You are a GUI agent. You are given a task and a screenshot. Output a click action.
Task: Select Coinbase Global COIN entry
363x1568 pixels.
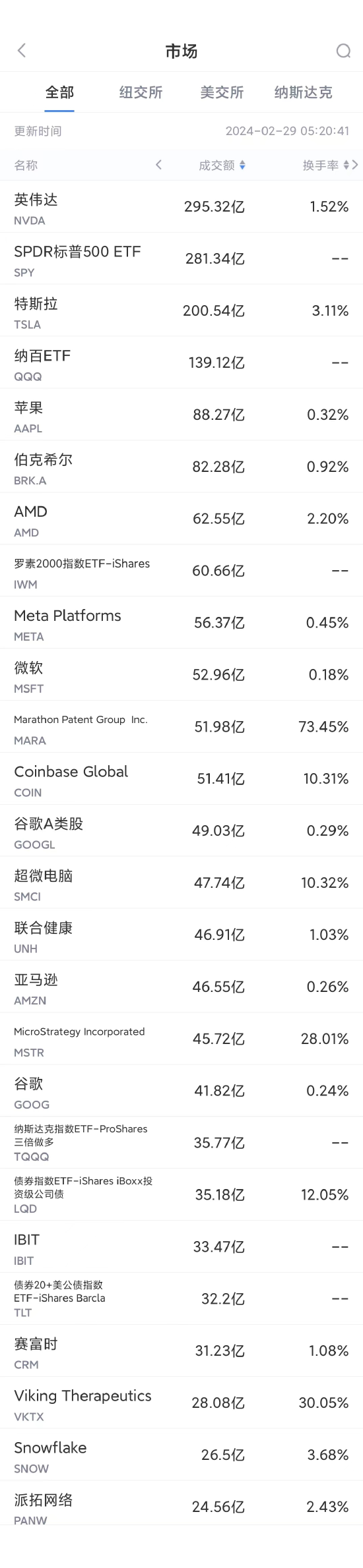[x=181, y=780]
